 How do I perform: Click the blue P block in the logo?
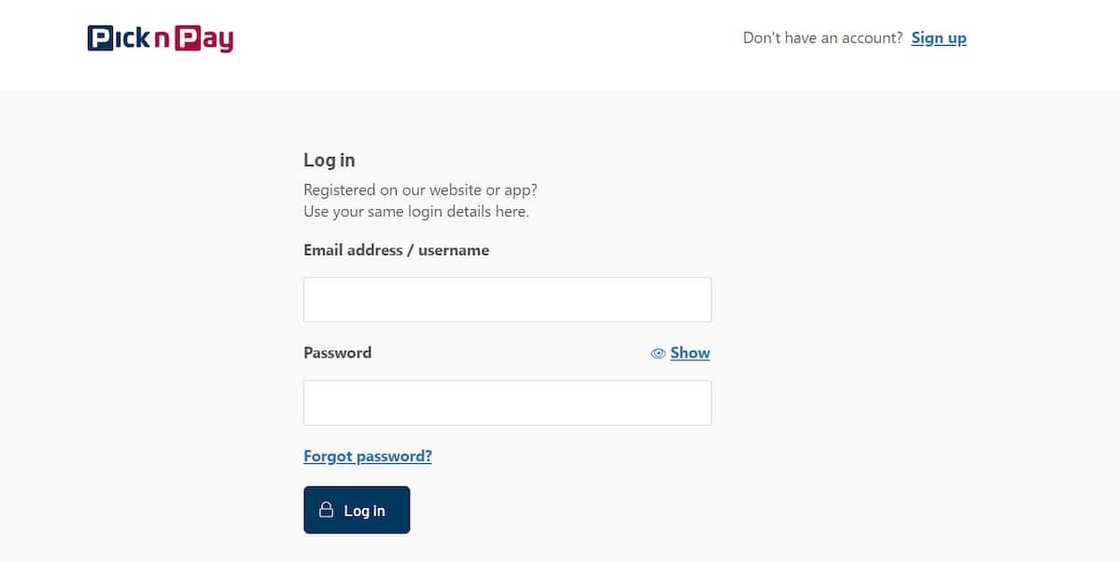click(x=100, y=38)
